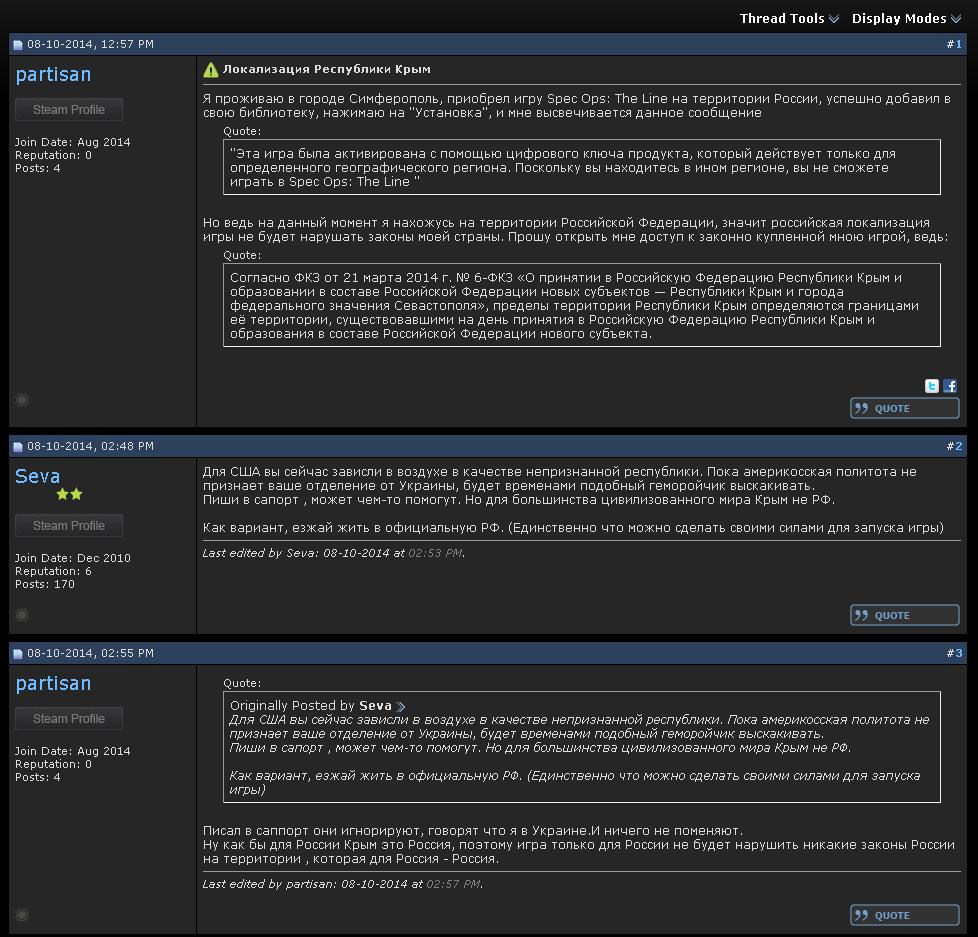Quote post #1 by partisan
This screenshot has width=978, height=937.
click(x=904, y=409)
